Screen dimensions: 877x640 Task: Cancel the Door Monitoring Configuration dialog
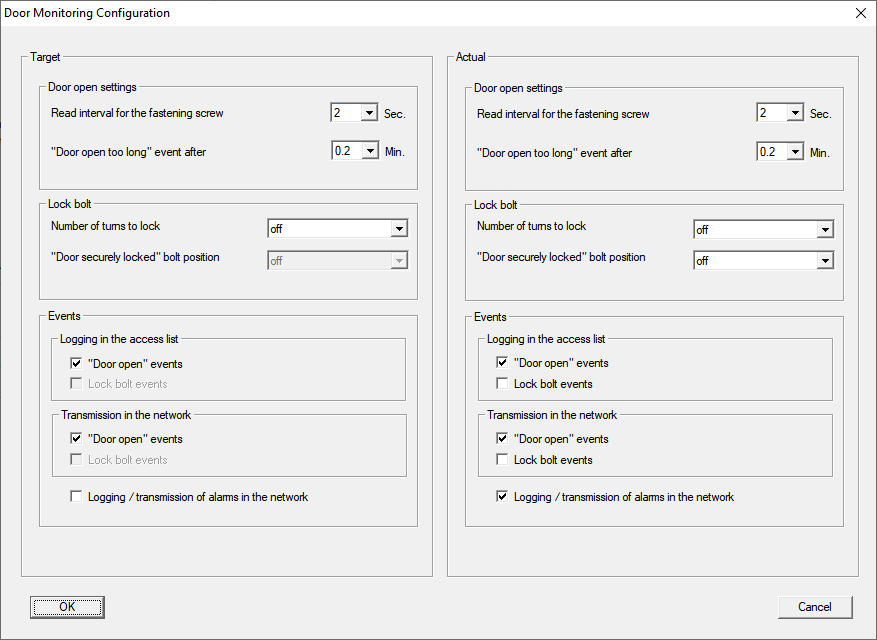pos(814,607)
